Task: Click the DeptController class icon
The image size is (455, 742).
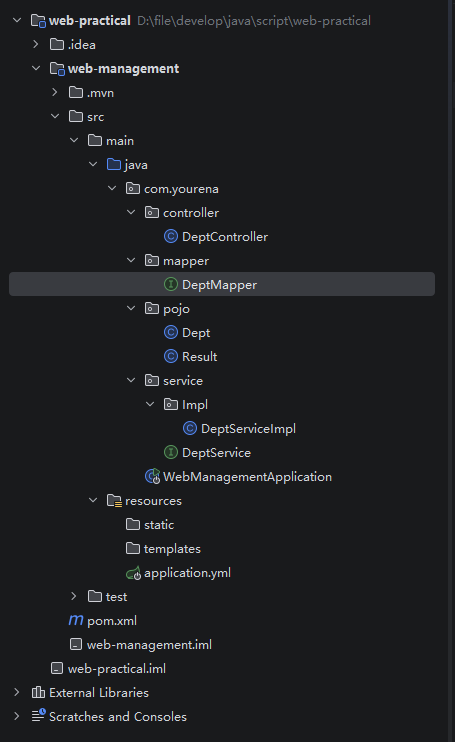Action: coord(171,236)
